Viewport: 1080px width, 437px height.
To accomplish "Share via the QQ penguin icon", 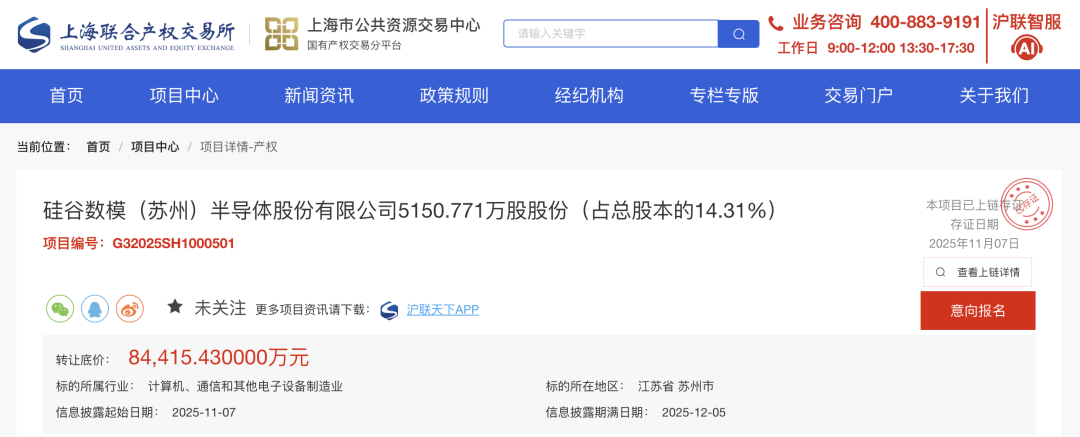I will click(95, 308).
